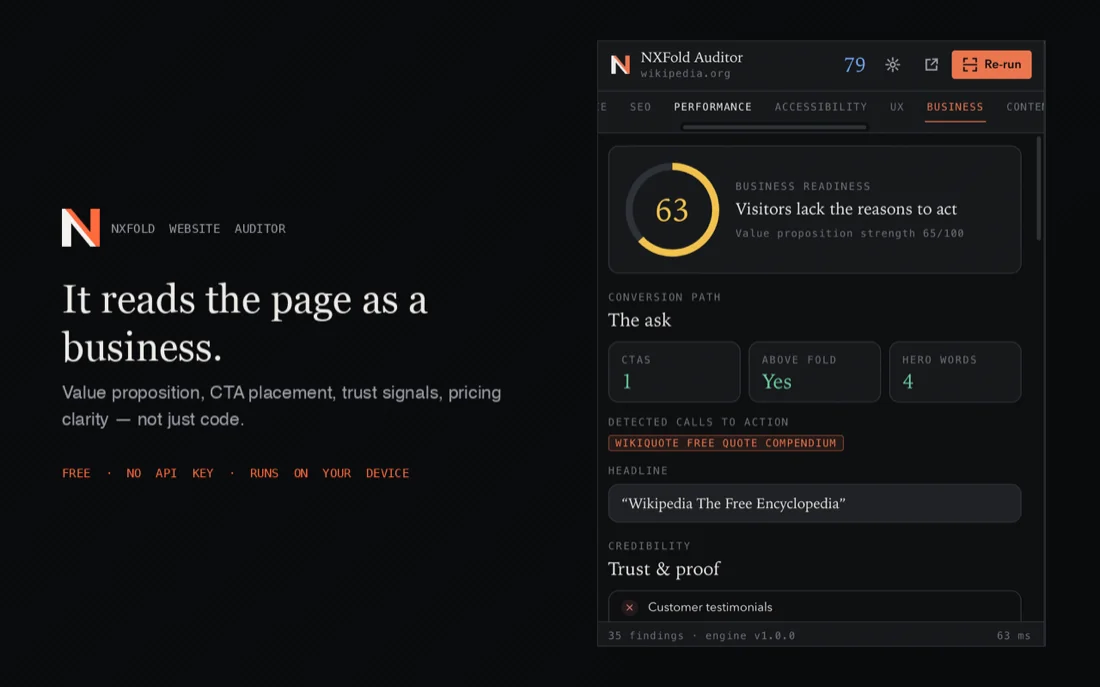Open the partially visible Content tab
1100x687 pixels.
[1025, 107]
